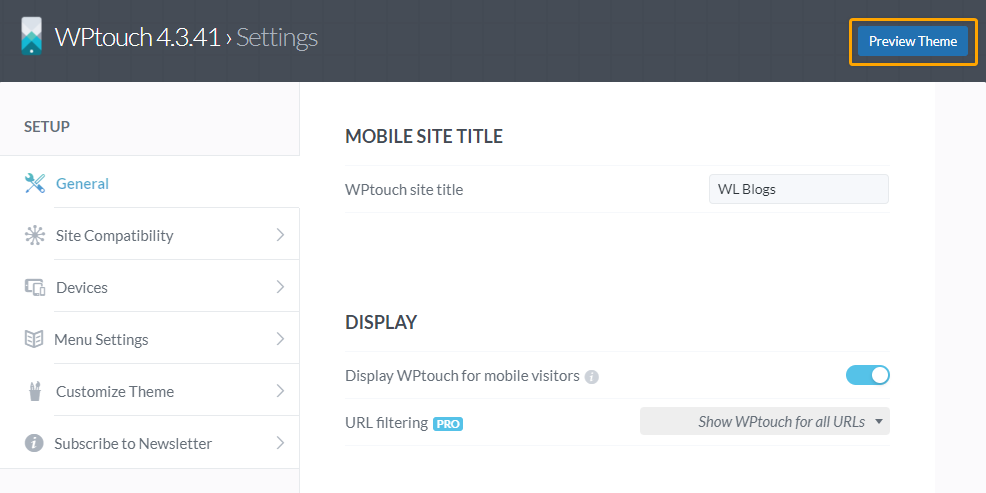The image size is (986, 493).
Task: Expand Devices section via chevron arrow
Action: (x=280, y=287)
